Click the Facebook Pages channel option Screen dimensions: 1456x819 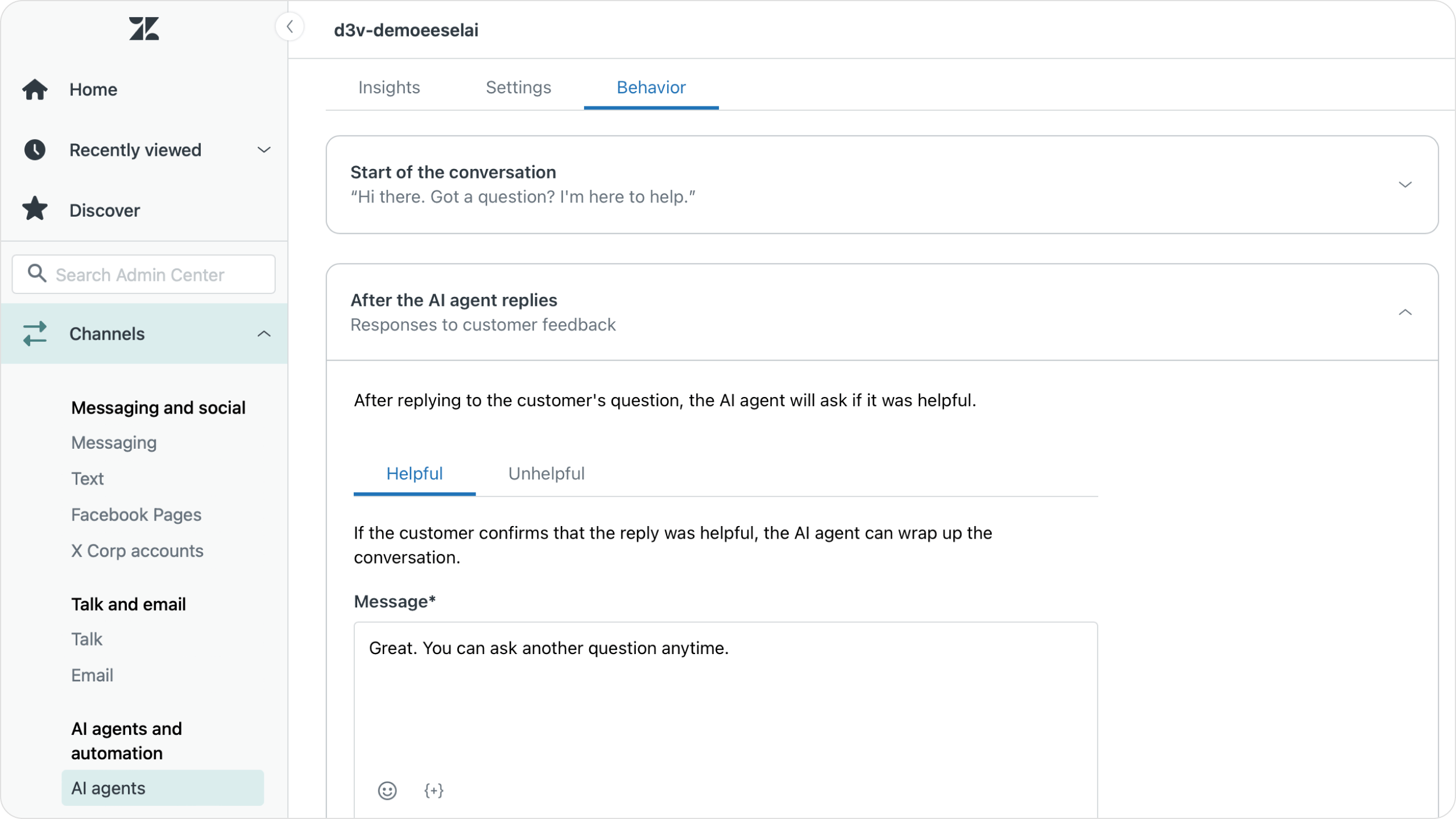[136, 514]
